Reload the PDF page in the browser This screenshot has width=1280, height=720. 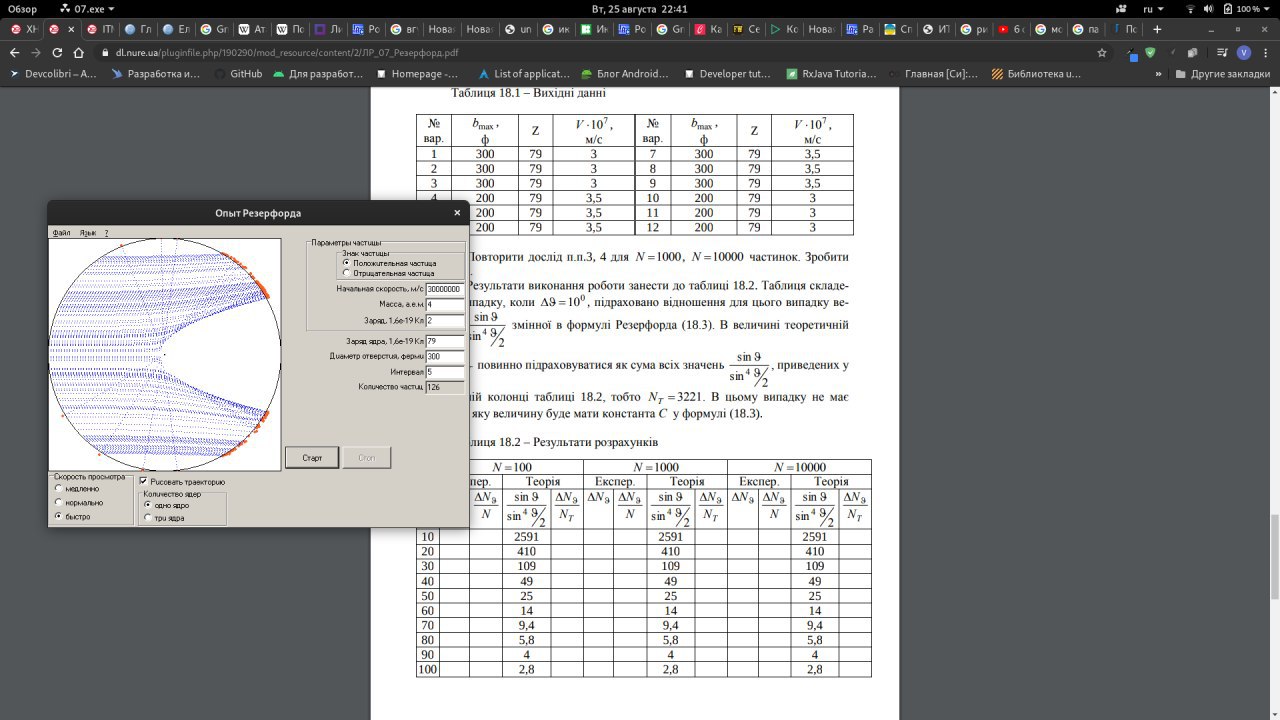tap(58, 52)
